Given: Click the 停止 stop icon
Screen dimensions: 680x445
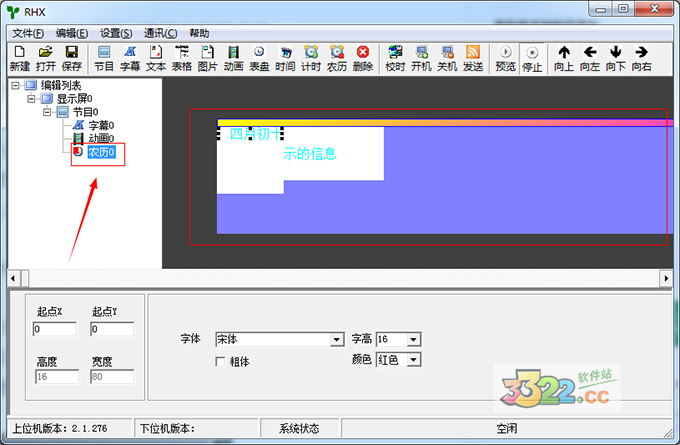Looking at the screenshot, I should pyautogui.click(x=532, y=59).
